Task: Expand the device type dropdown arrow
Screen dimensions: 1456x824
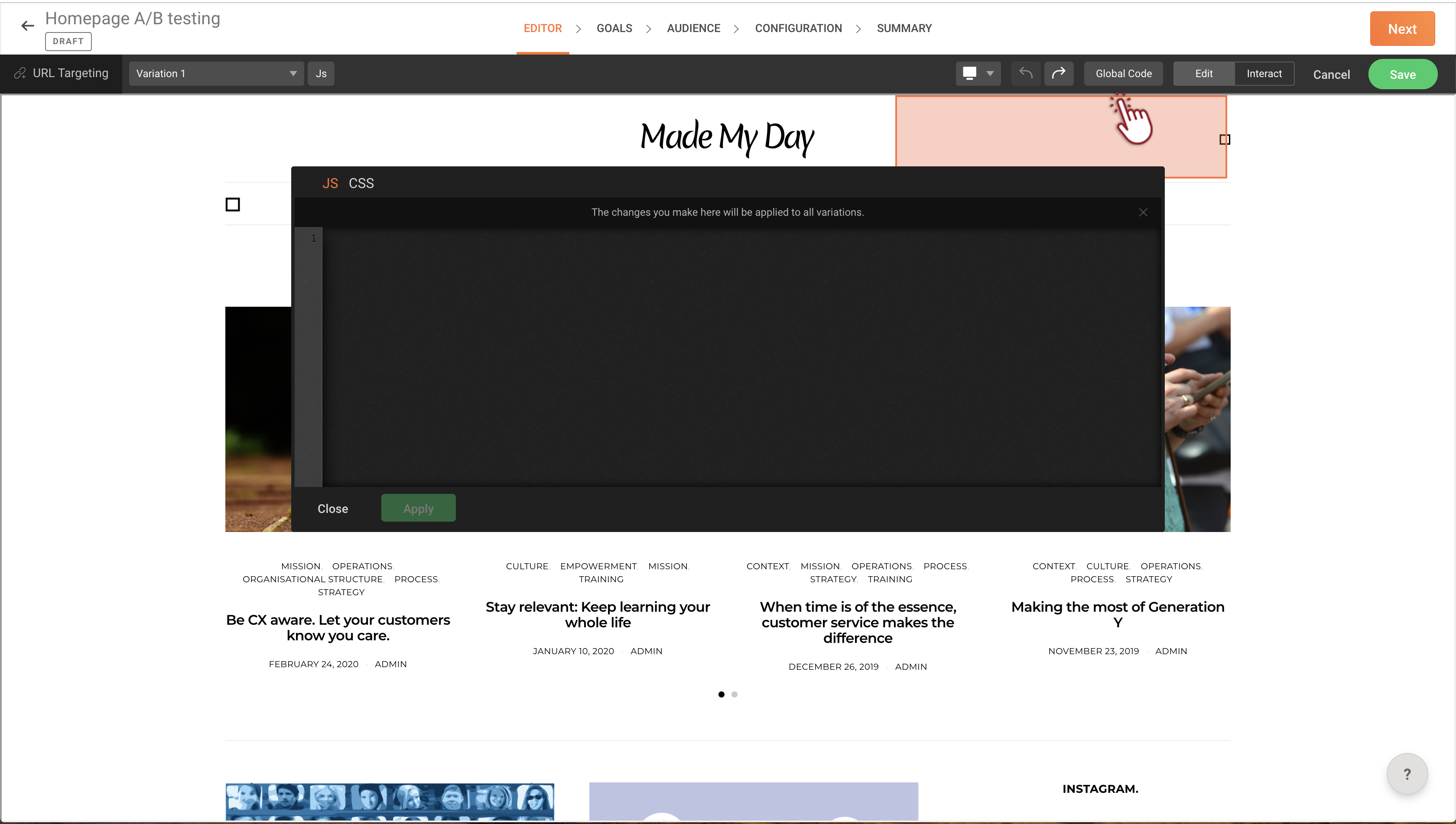Action: click(x=990, y=74)
